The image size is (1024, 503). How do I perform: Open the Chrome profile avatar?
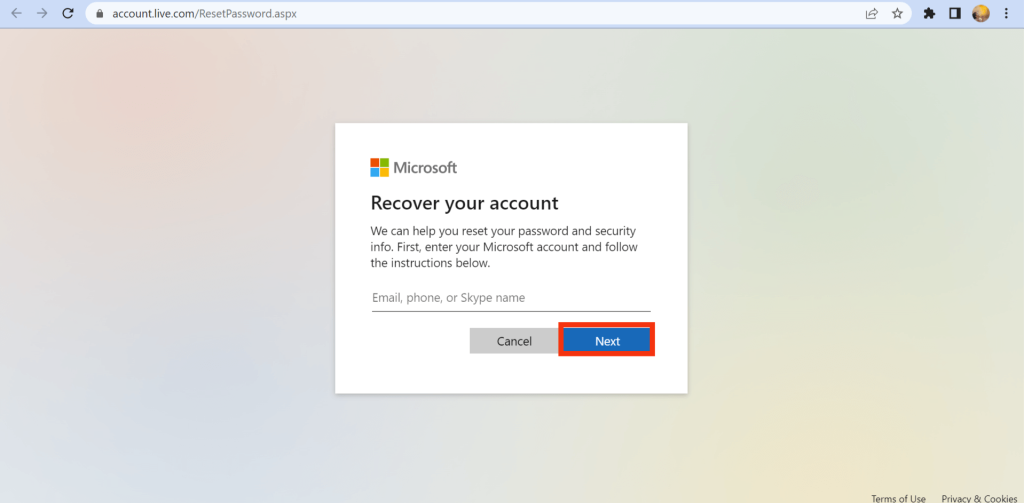[980, 13]
